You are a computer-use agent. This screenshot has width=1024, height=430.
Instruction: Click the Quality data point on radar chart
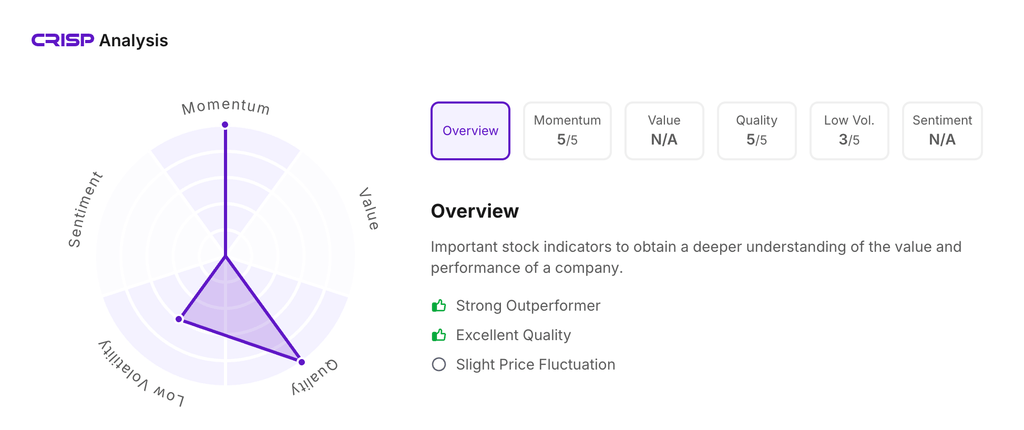(301, 361)
